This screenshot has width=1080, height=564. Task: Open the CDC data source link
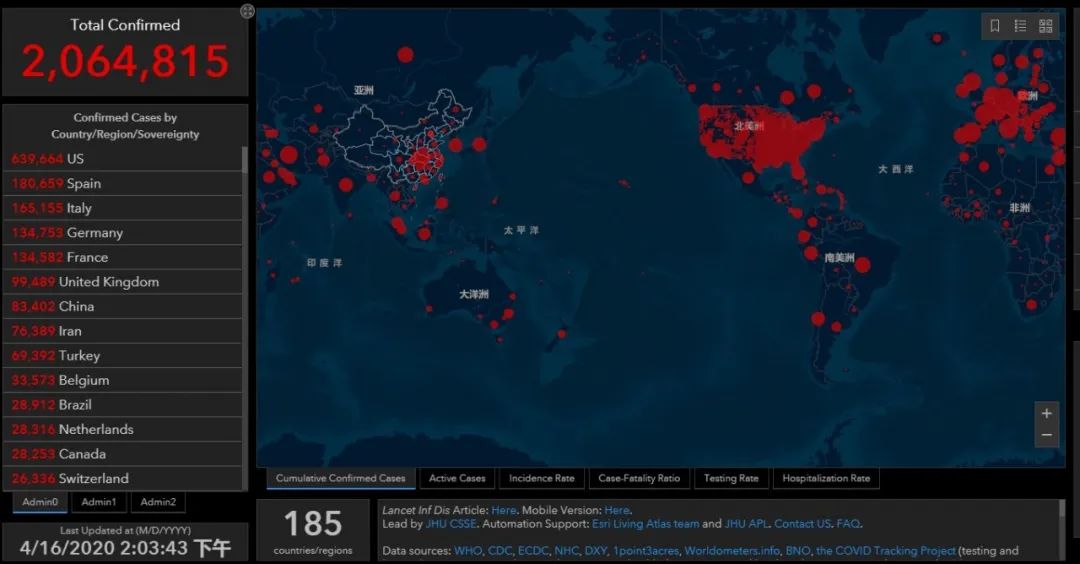pyautogui.click(x=500, y=551)
